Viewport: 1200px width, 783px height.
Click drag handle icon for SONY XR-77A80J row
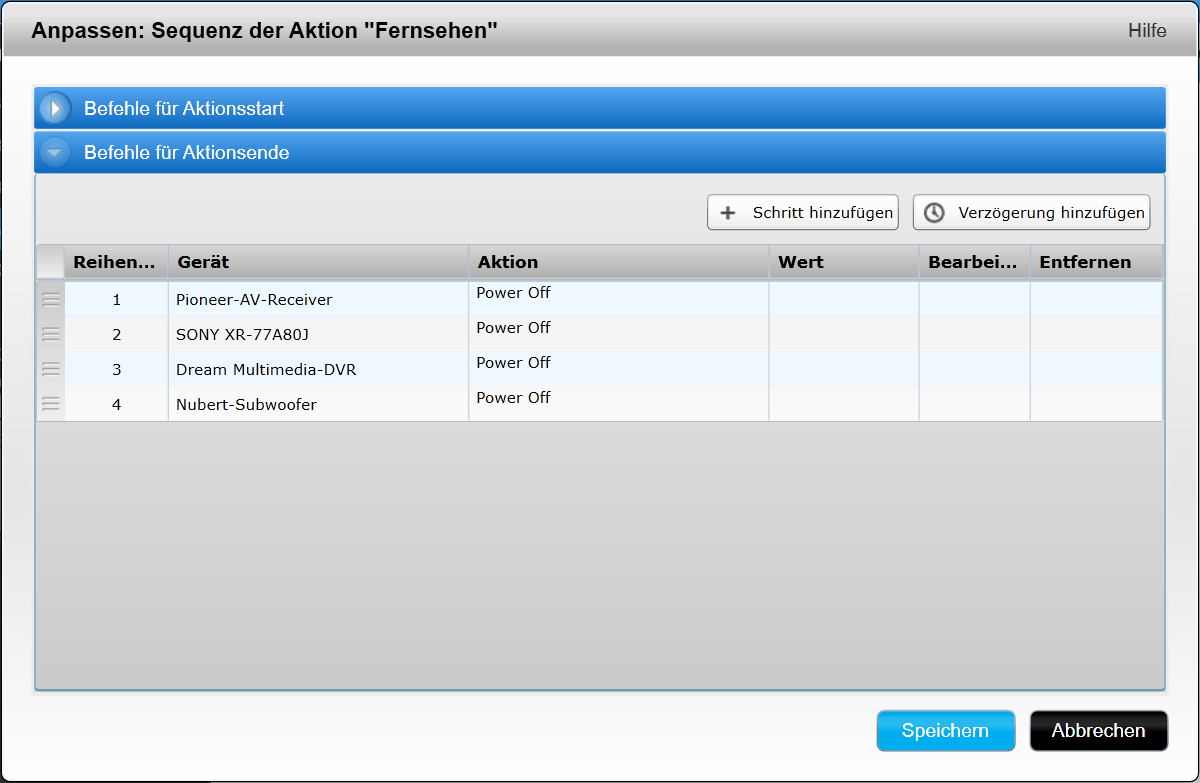click(51, 334)
